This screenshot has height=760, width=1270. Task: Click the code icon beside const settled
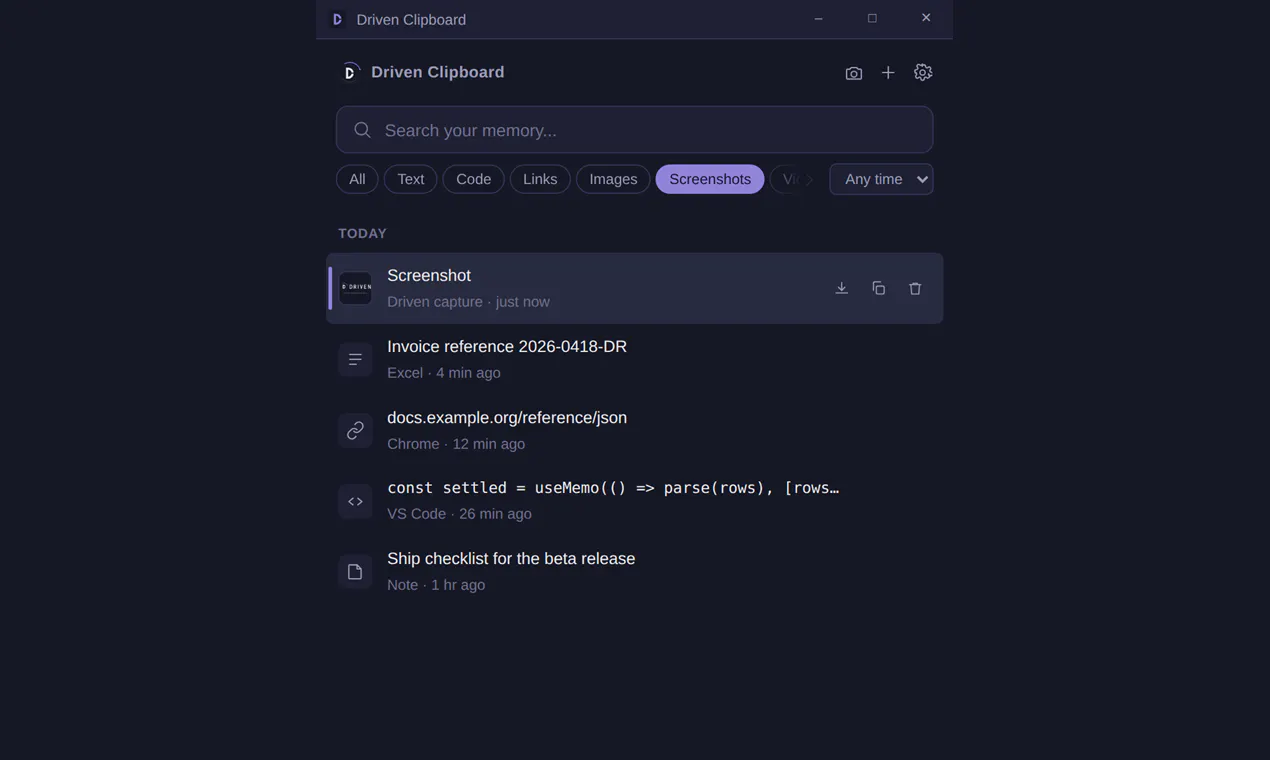coord(355,501)
